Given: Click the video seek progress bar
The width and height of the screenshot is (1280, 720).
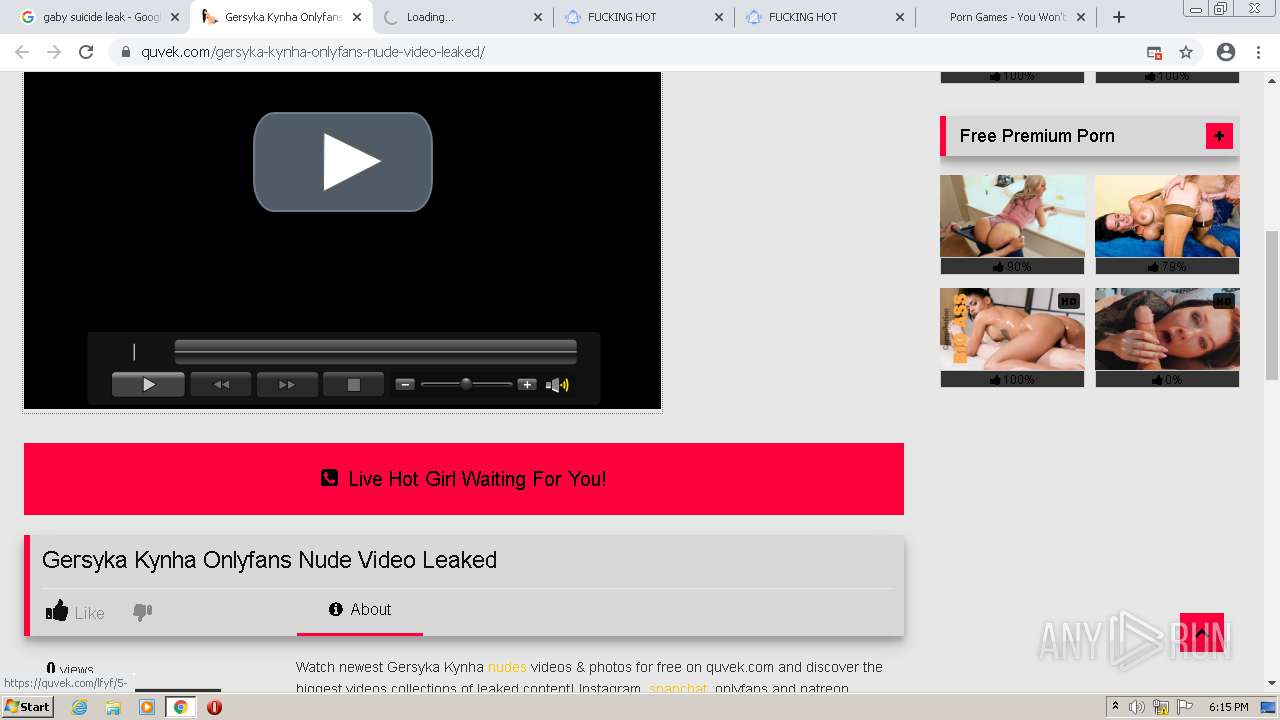Looking at the screenshot, I should pos(375,351).
